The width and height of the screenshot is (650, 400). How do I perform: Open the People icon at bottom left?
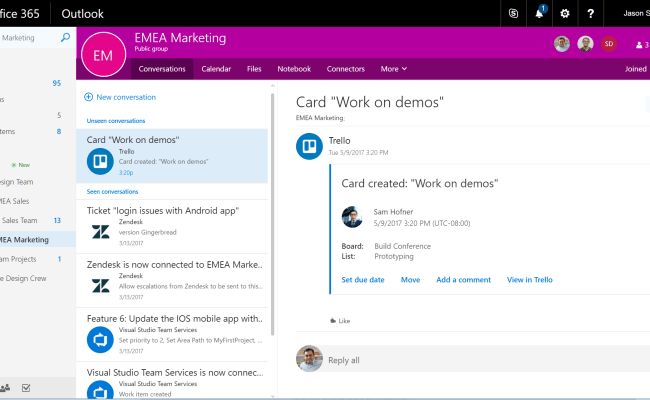tap(5, 388)
